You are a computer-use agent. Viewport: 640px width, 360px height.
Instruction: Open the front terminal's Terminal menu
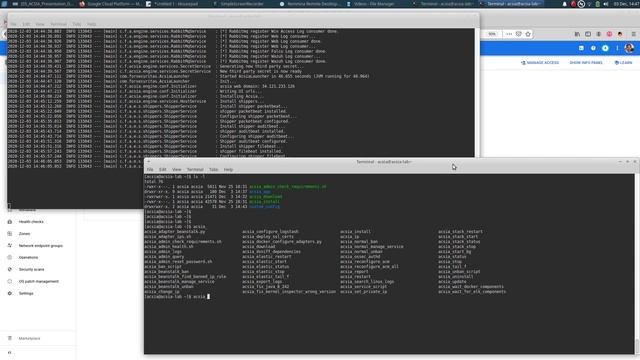(x=195, y=169)
